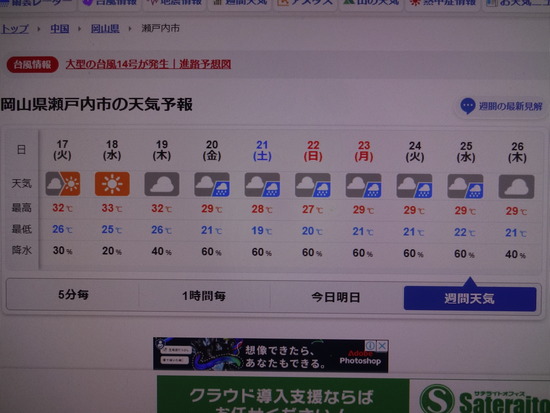Close the Adobe Photoshop ad
The width and height of the screenshot is (550, 413).
coord(382,346)
